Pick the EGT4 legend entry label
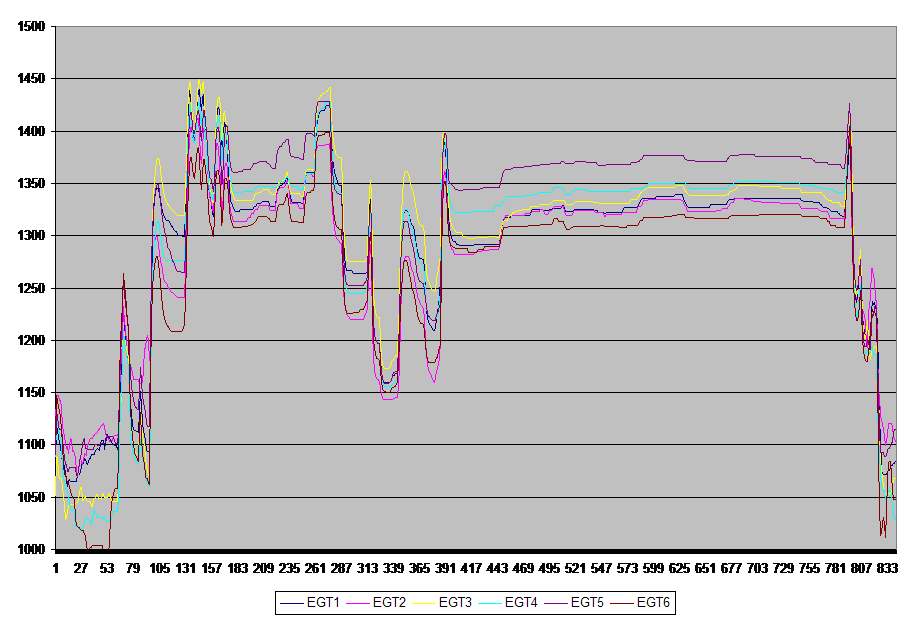 (x=520, y=602)
